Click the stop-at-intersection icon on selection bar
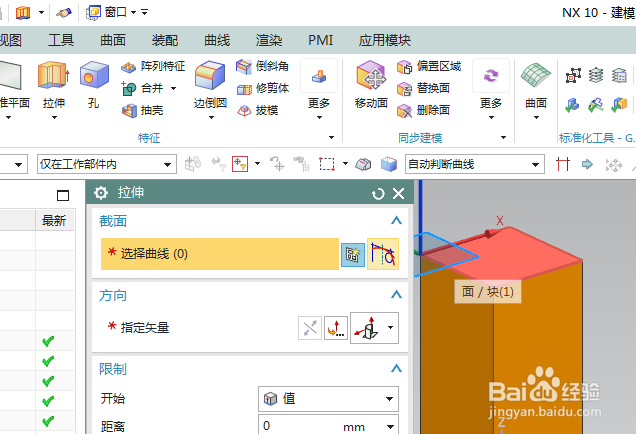The width and height of the screenshot is (636, 434). pos(563,164)
